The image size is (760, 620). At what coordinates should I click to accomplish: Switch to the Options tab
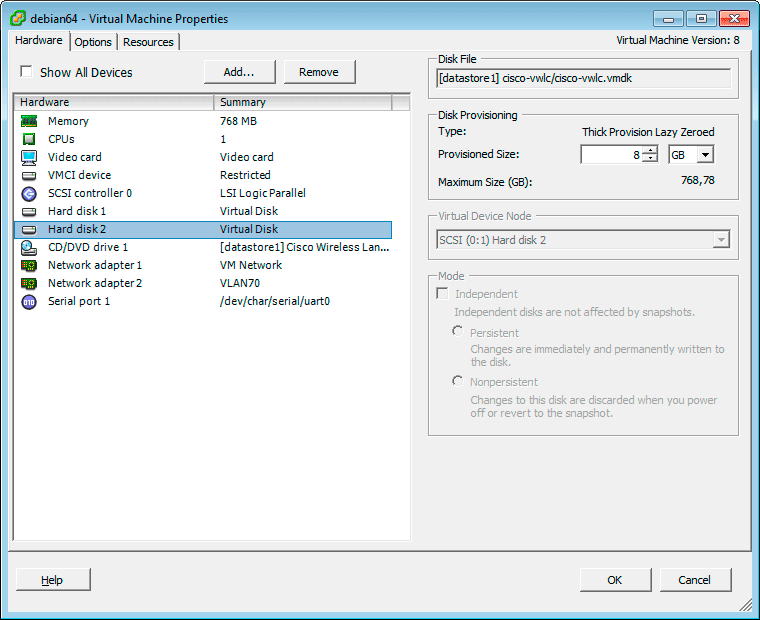coord(93,42)
